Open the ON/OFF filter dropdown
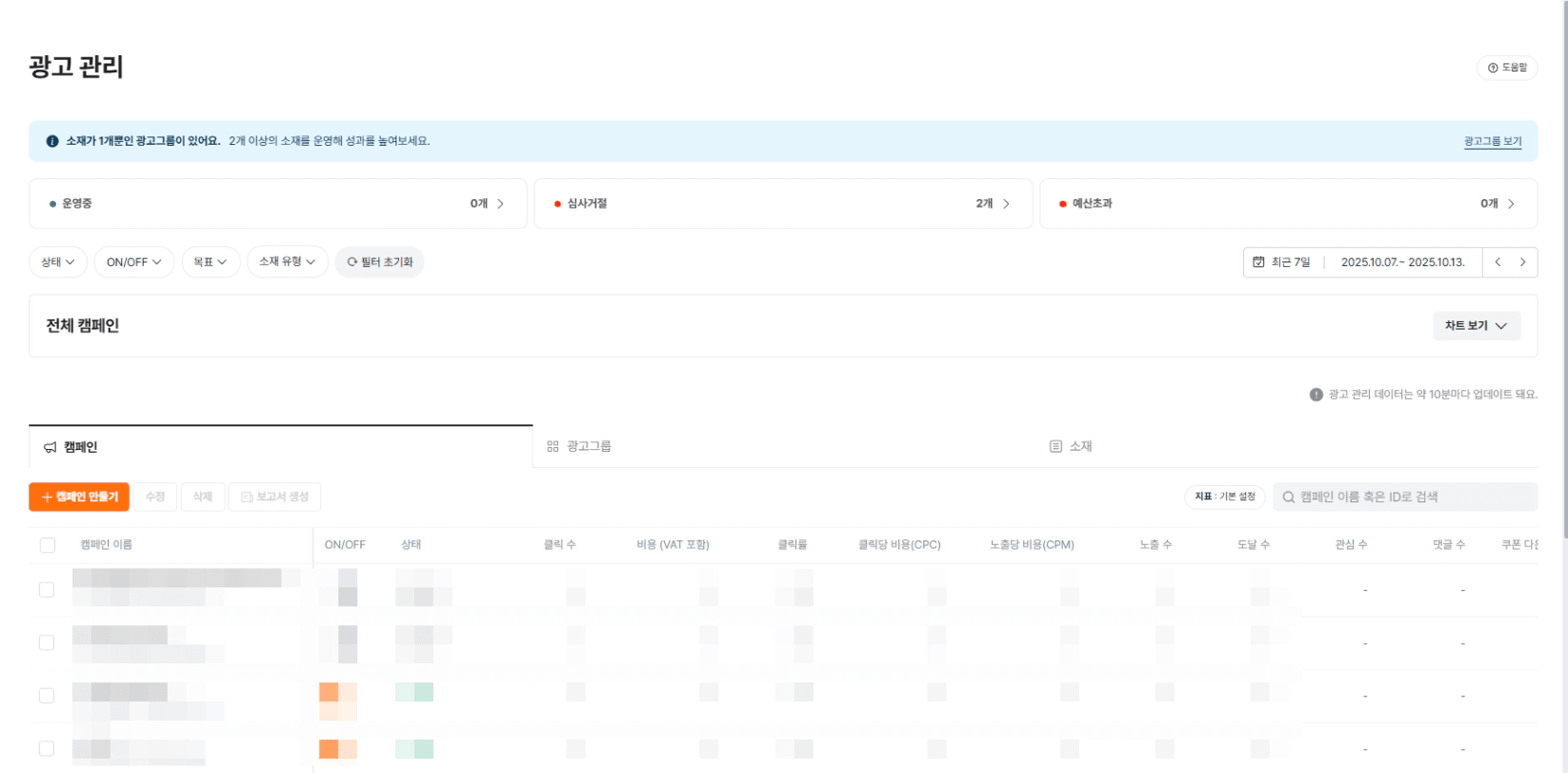The width and height of the screenshot is (1568, 773). (133, 262)
